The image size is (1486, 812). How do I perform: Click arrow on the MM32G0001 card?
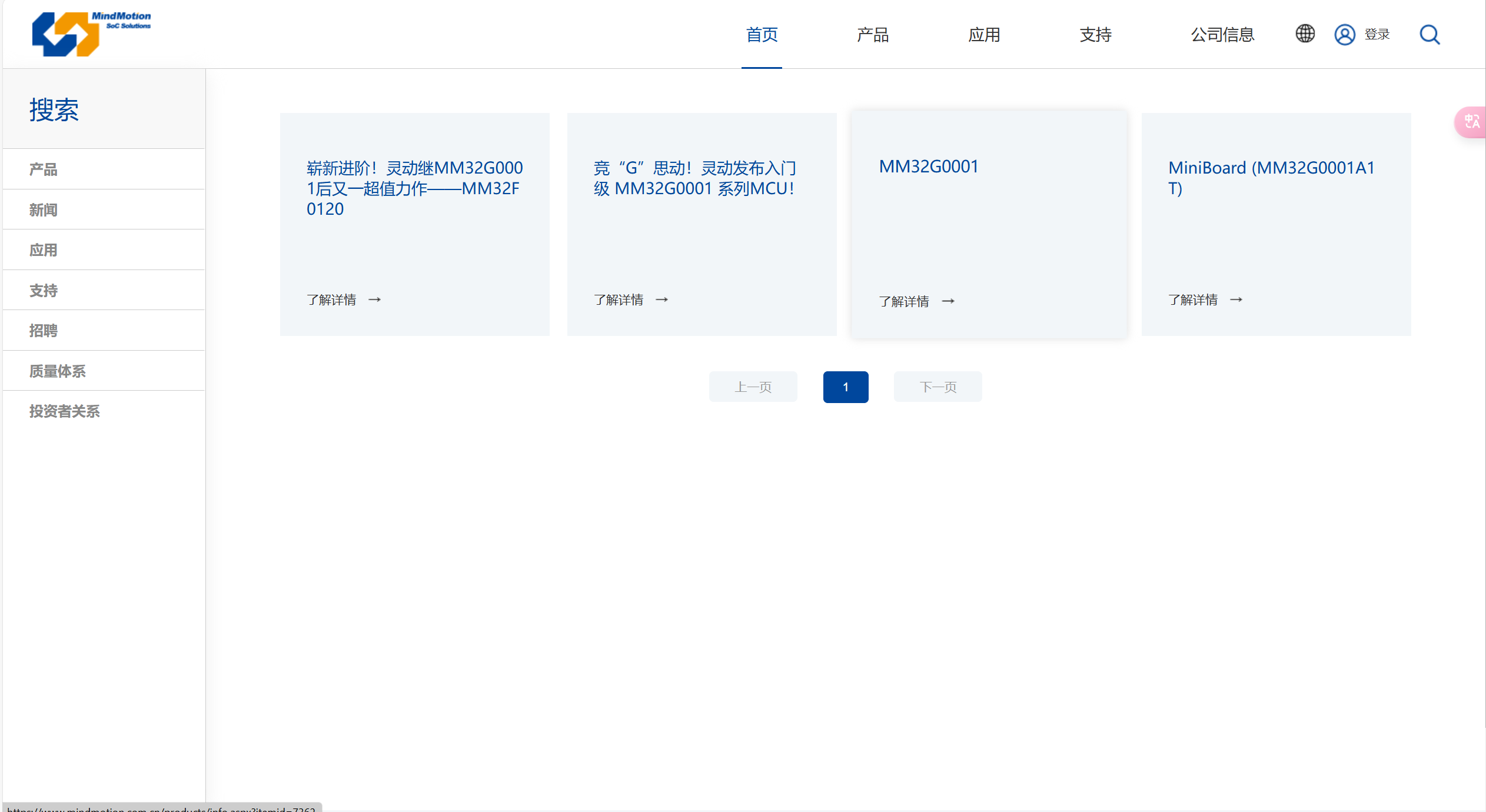click(x=948, y=301)
